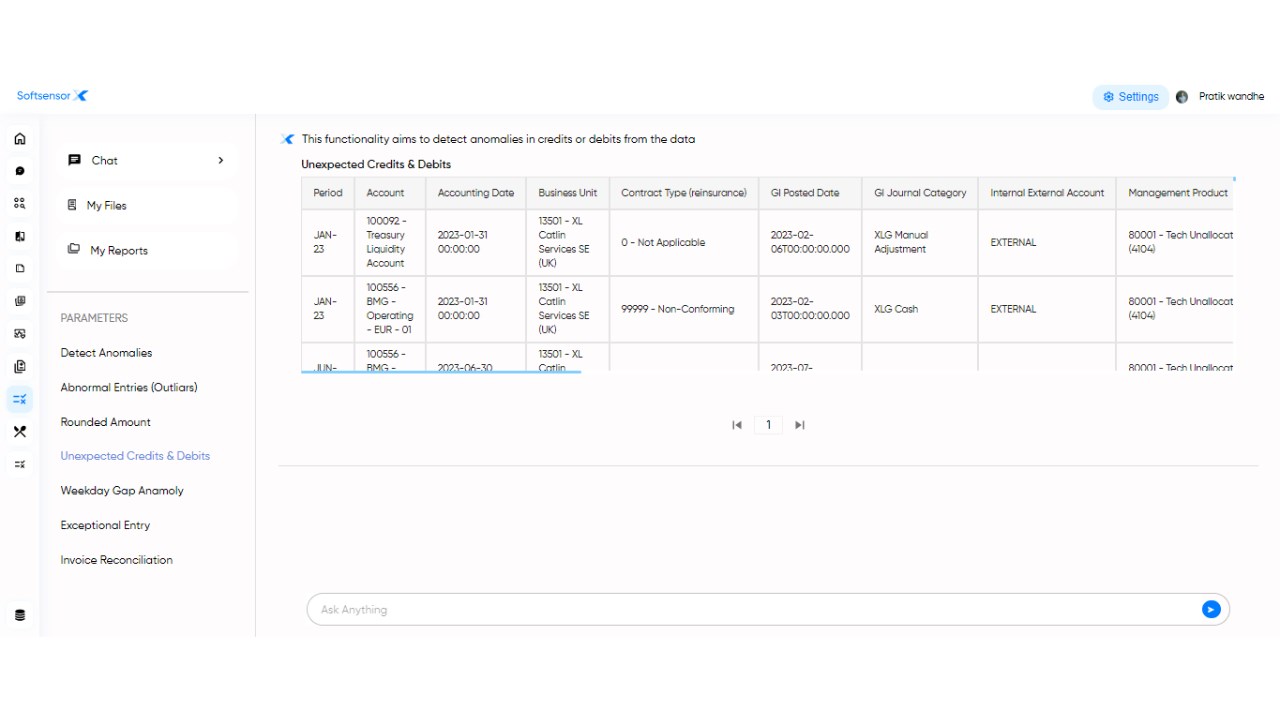This screenshot has width=1280, height=720.
Task: Select the crossed tools sidebar icon
Action: coord(19,432)
